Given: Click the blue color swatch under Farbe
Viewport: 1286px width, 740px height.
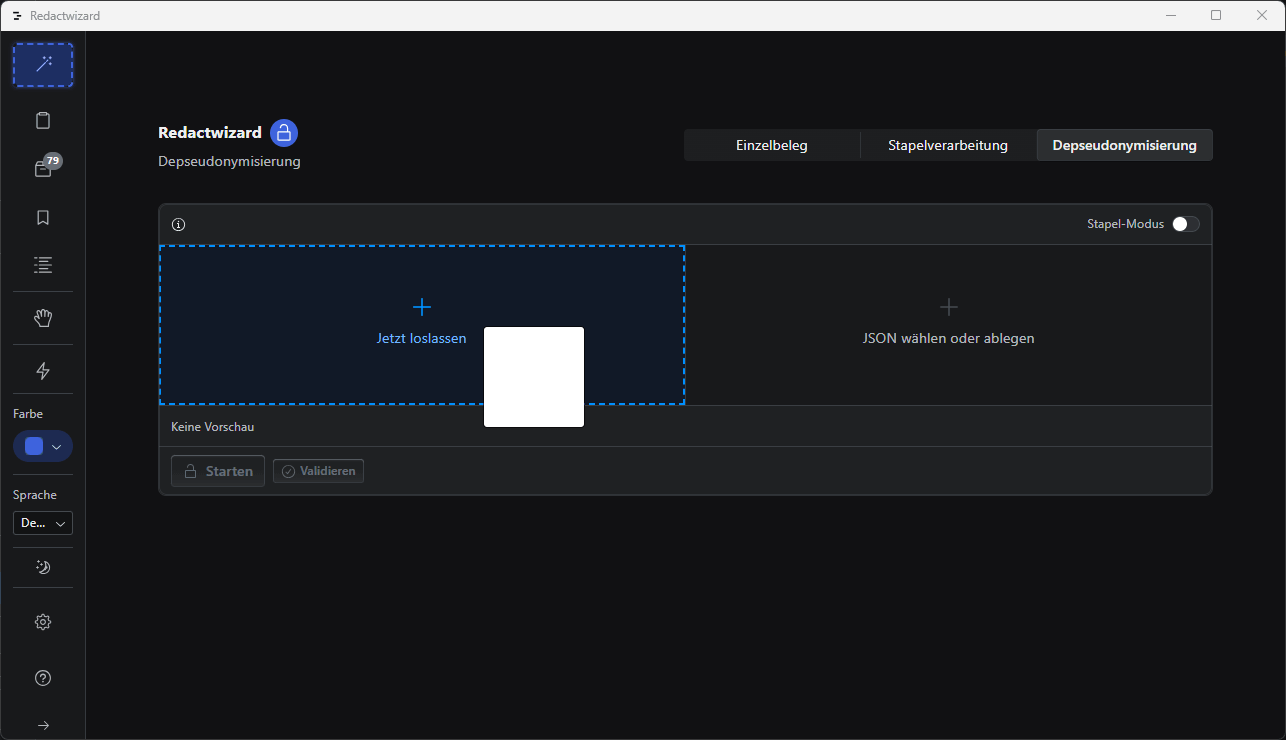Looking at the screenshot, I should (34, 446).
